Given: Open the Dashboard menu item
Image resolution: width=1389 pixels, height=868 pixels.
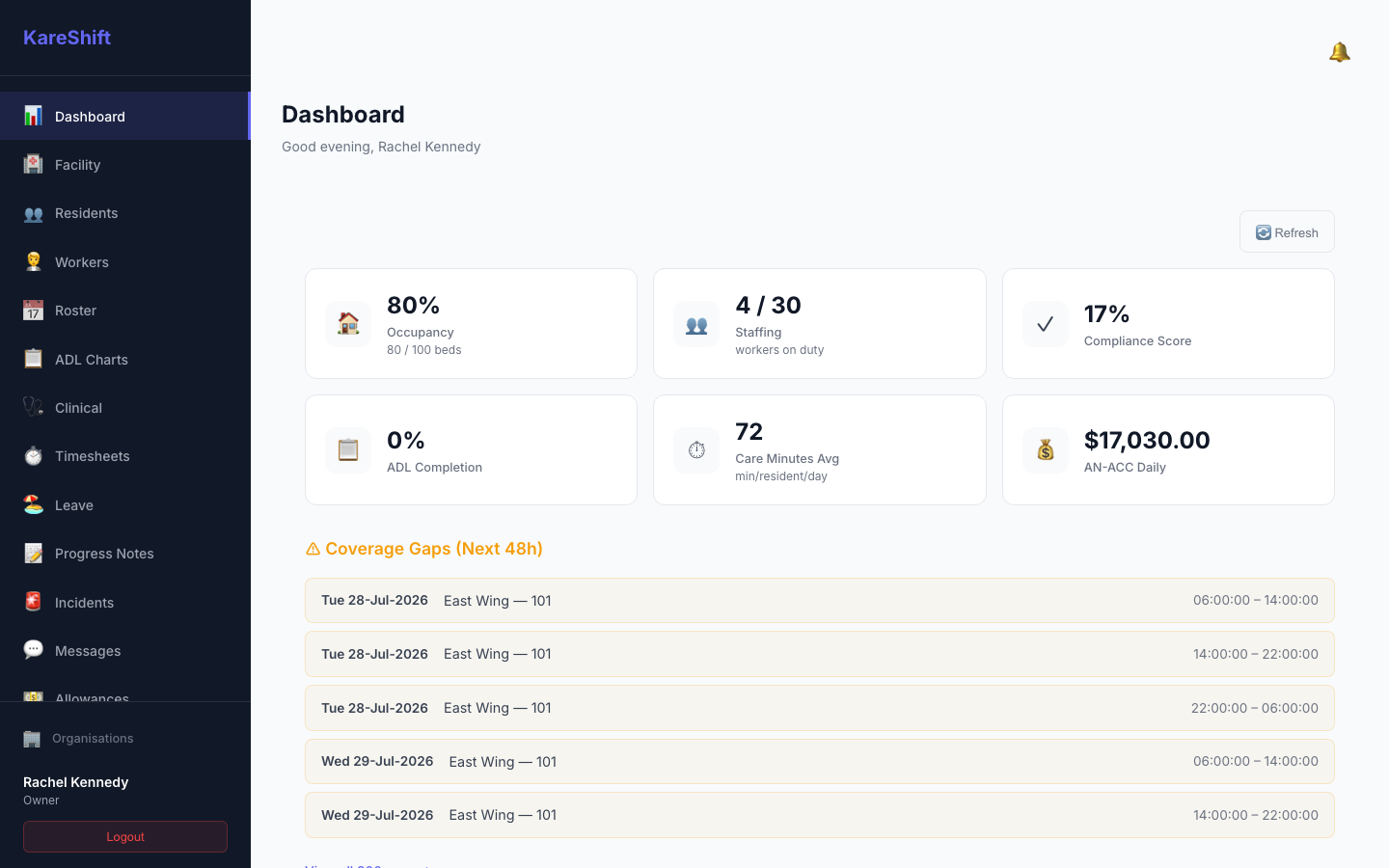Looking at the screenshot, I should [125, 116].
